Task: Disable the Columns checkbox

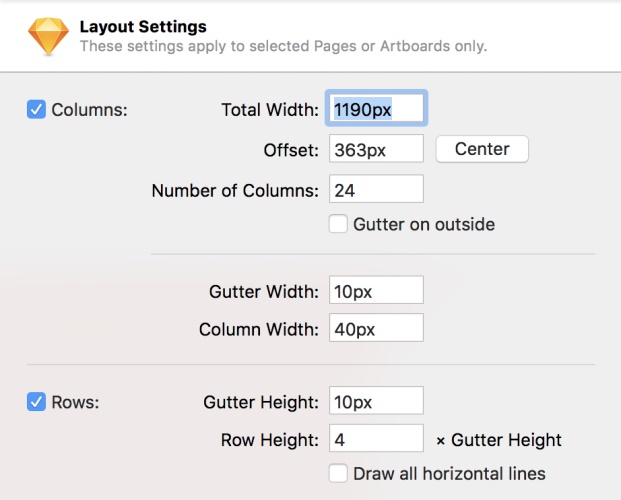Action: [36, 109]
